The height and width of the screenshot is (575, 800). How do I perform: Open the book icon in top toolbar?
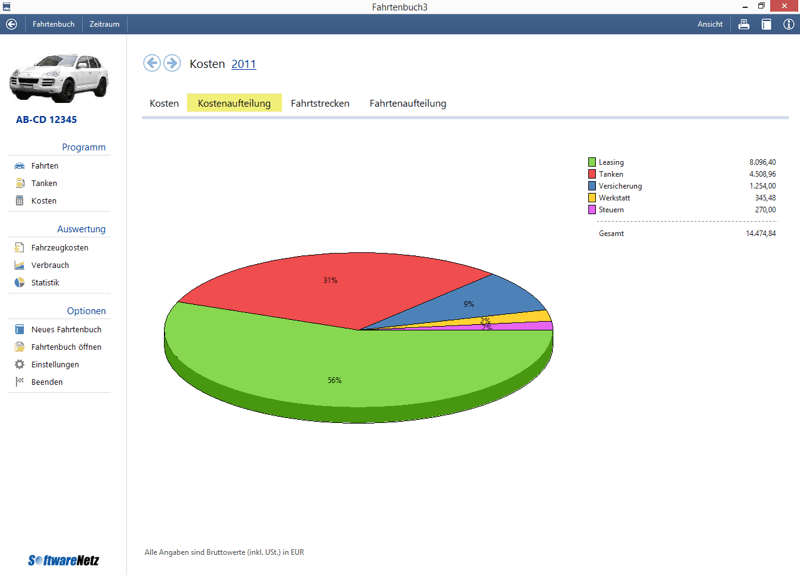pos(766,24)
